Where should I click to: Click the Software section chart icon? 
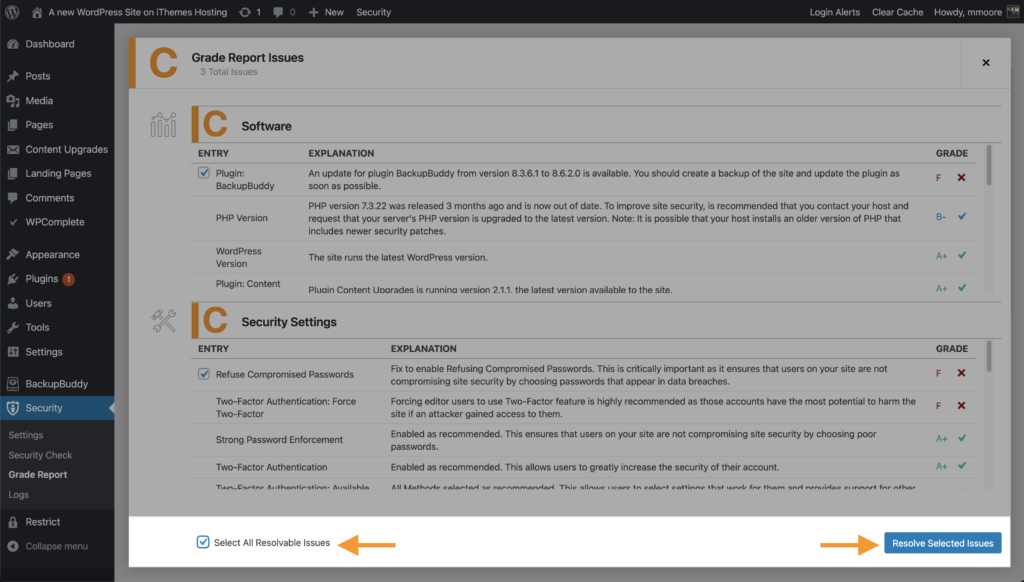point(163,125)
